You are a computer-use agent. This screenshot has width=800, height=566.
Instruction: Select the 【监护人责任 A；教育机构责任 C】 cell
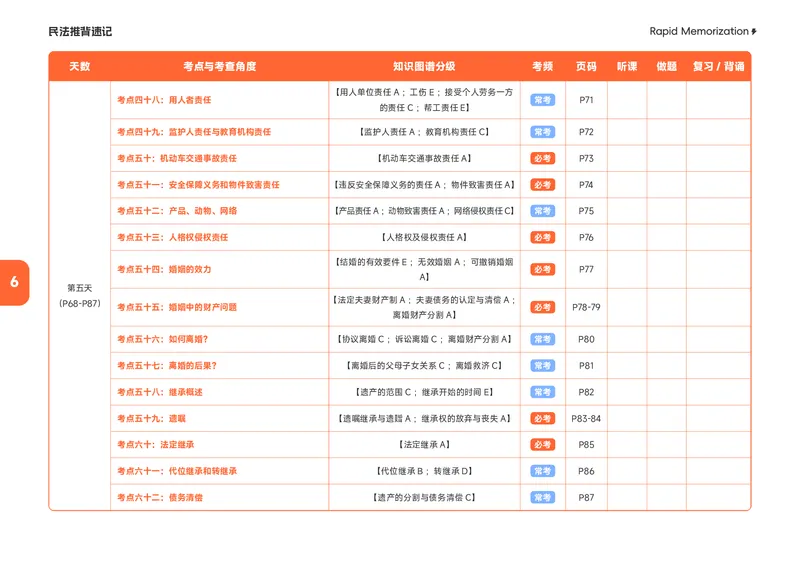tap(424, 132)
